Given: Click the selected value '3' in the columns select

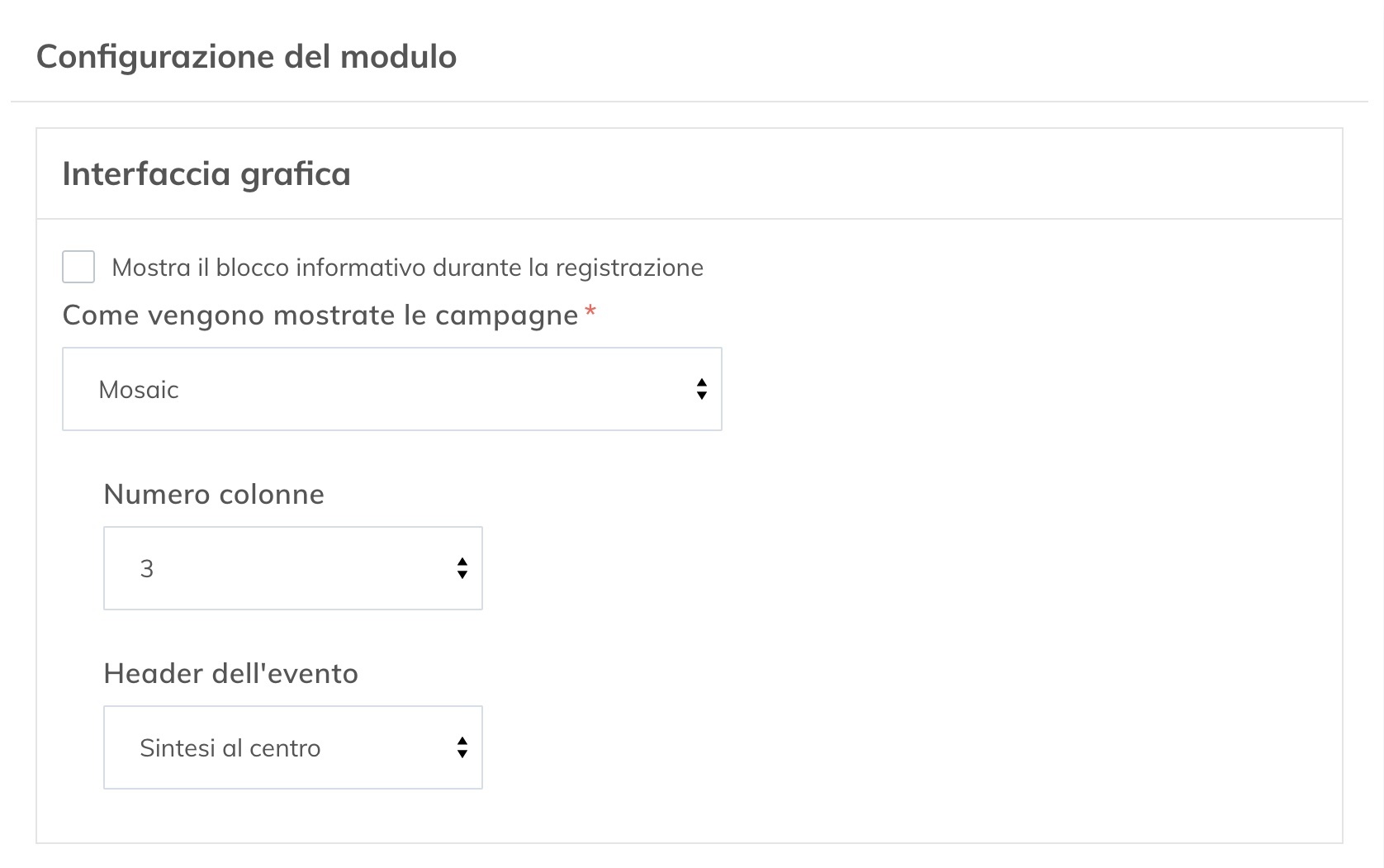Looking at the screenshot, I should coord(147,569).
